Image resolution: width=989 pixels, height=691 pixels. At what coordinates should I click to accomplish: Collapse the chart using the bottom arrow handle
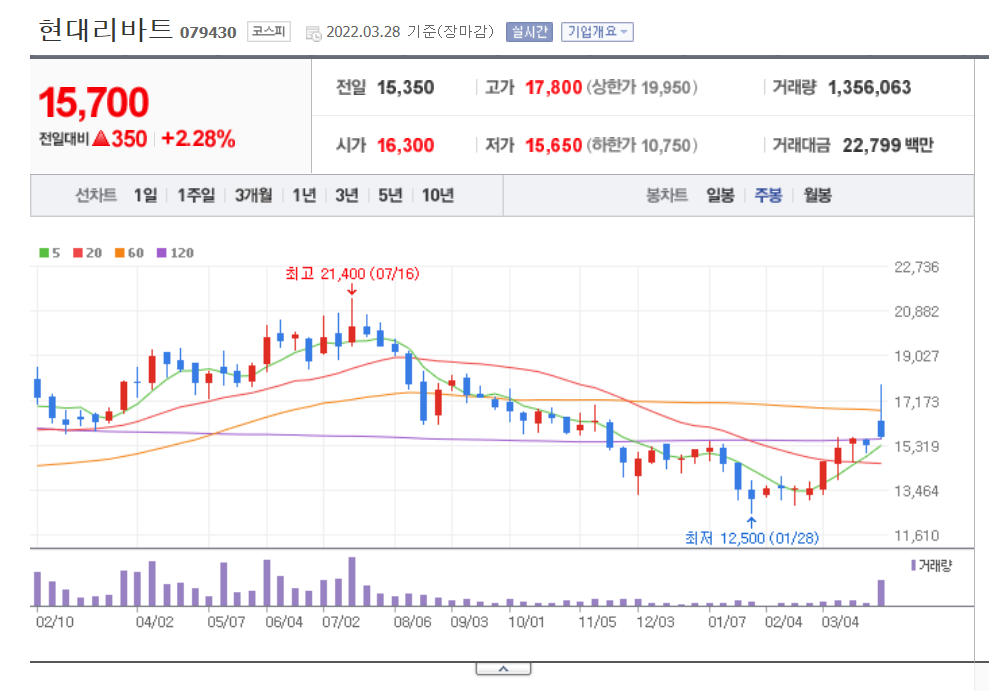[503, 669]
